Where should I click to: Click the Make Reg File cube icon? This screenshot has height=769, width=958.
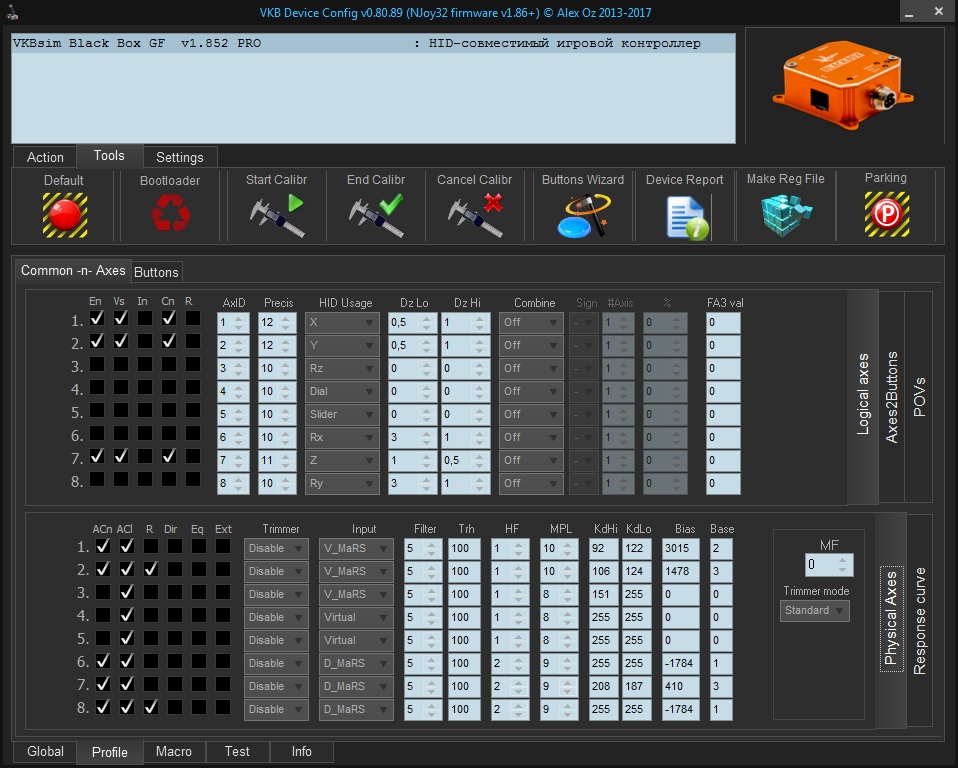click(786, 215)
